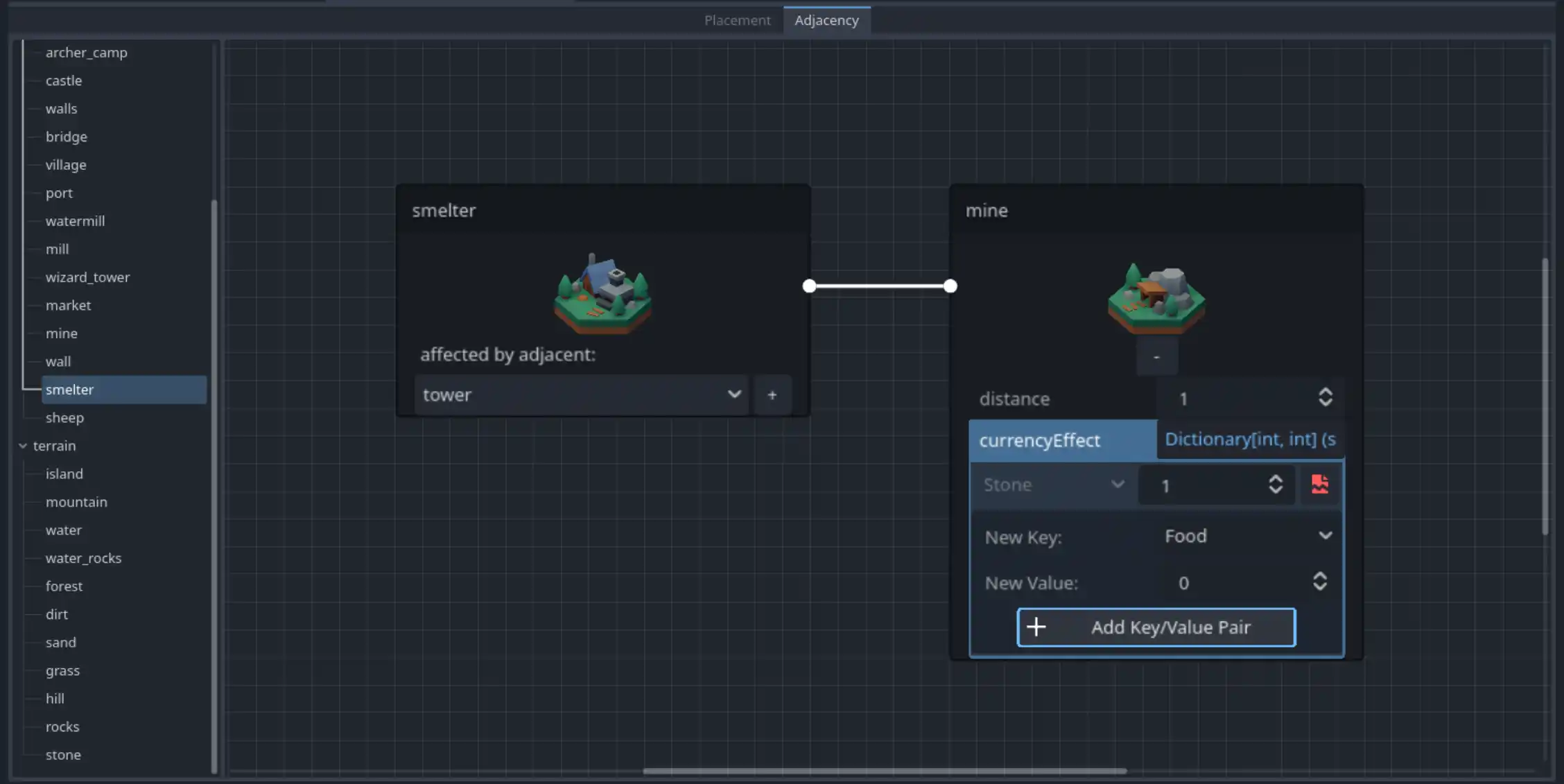The width and height of the screenshot is (1564, 784).
Task: Select mine in the building list
Action: tap(62, 333)
